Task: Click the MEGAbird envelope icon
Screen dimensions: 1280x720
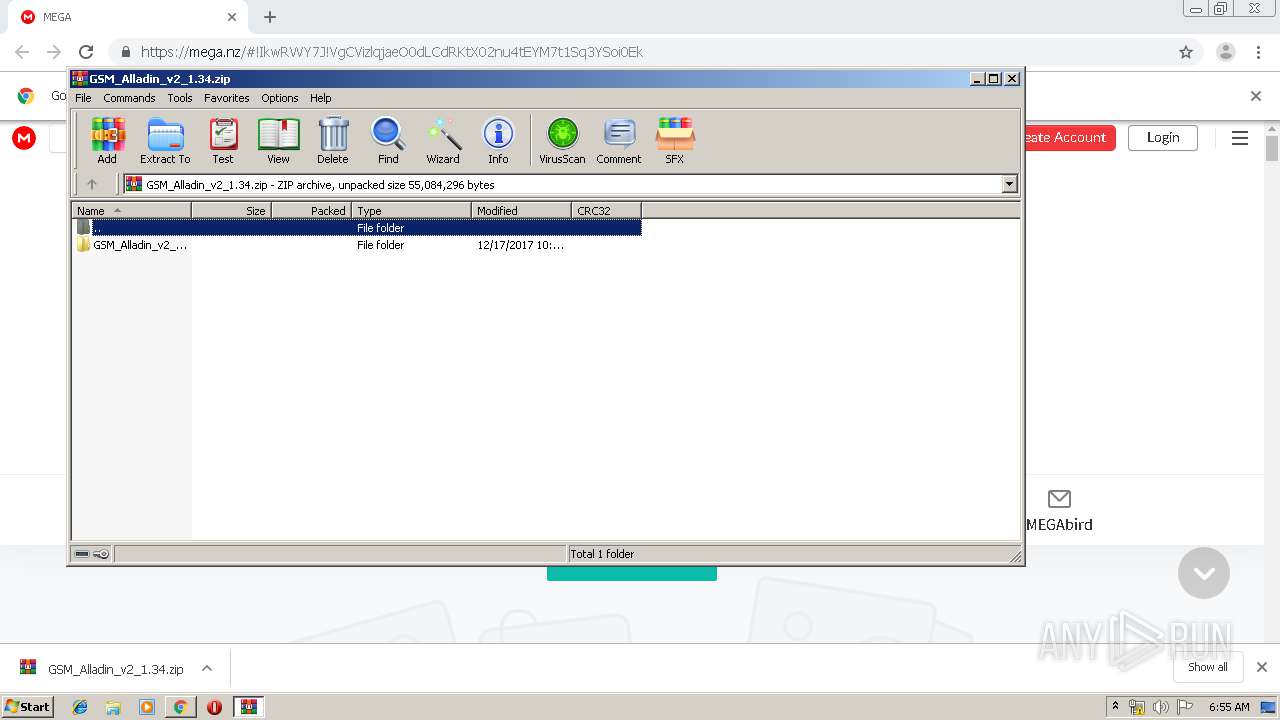Action: coord(1059,498)
